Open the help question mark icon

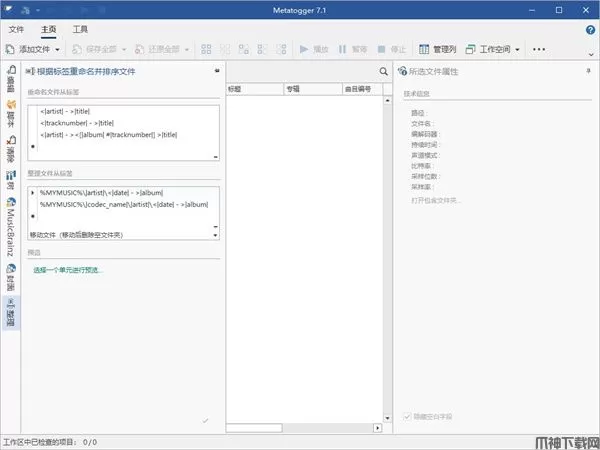pos(590,30)
